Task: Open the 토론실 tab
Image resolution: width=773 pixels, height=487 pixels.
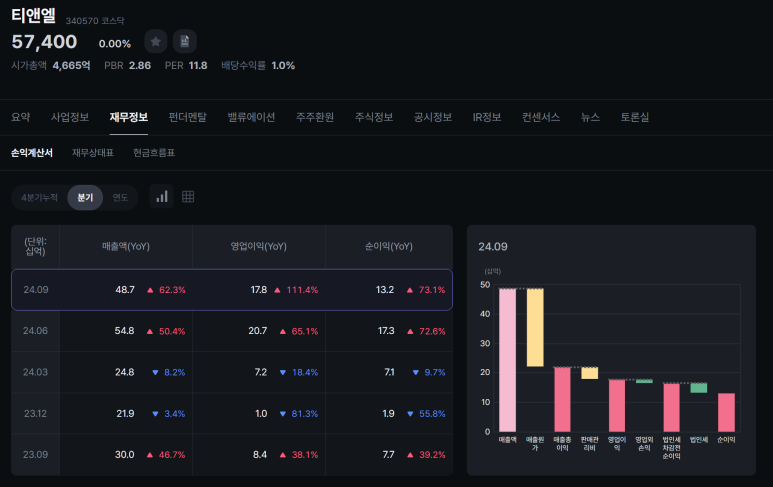Action: (635, 117)
